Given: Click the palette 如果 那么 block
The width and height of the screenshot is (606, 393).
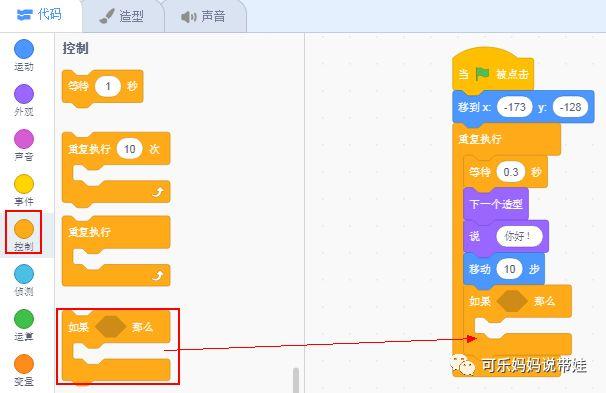Looking at the screenshot, I should click(x=116, y=347).
